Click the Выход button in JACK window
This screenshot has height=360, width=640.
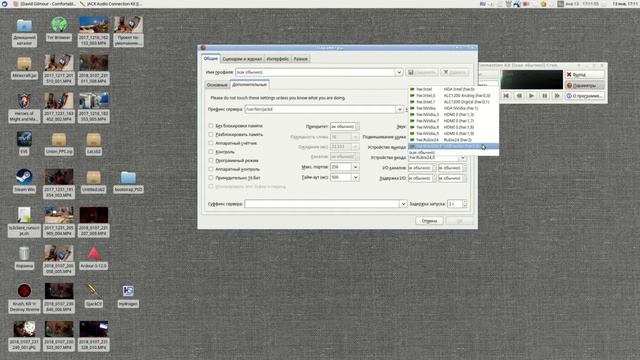[584, 75]
